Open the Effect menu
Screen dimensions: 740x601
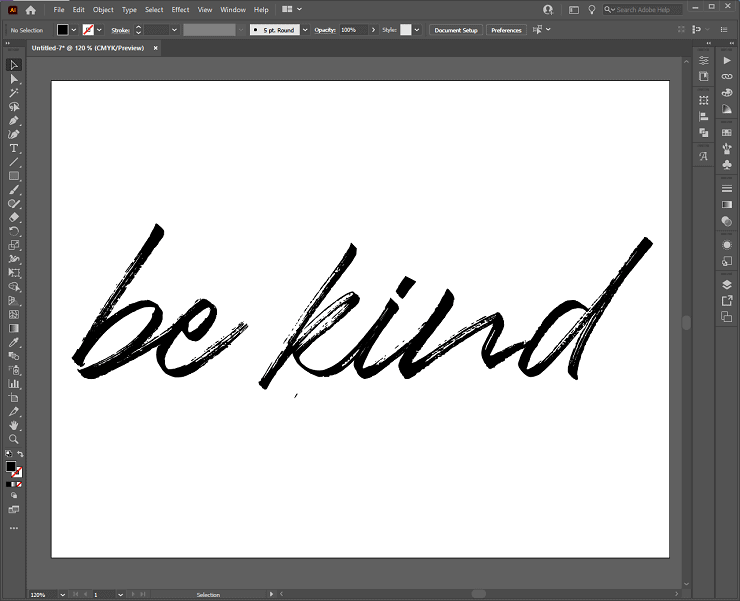(x=180, y=9)
